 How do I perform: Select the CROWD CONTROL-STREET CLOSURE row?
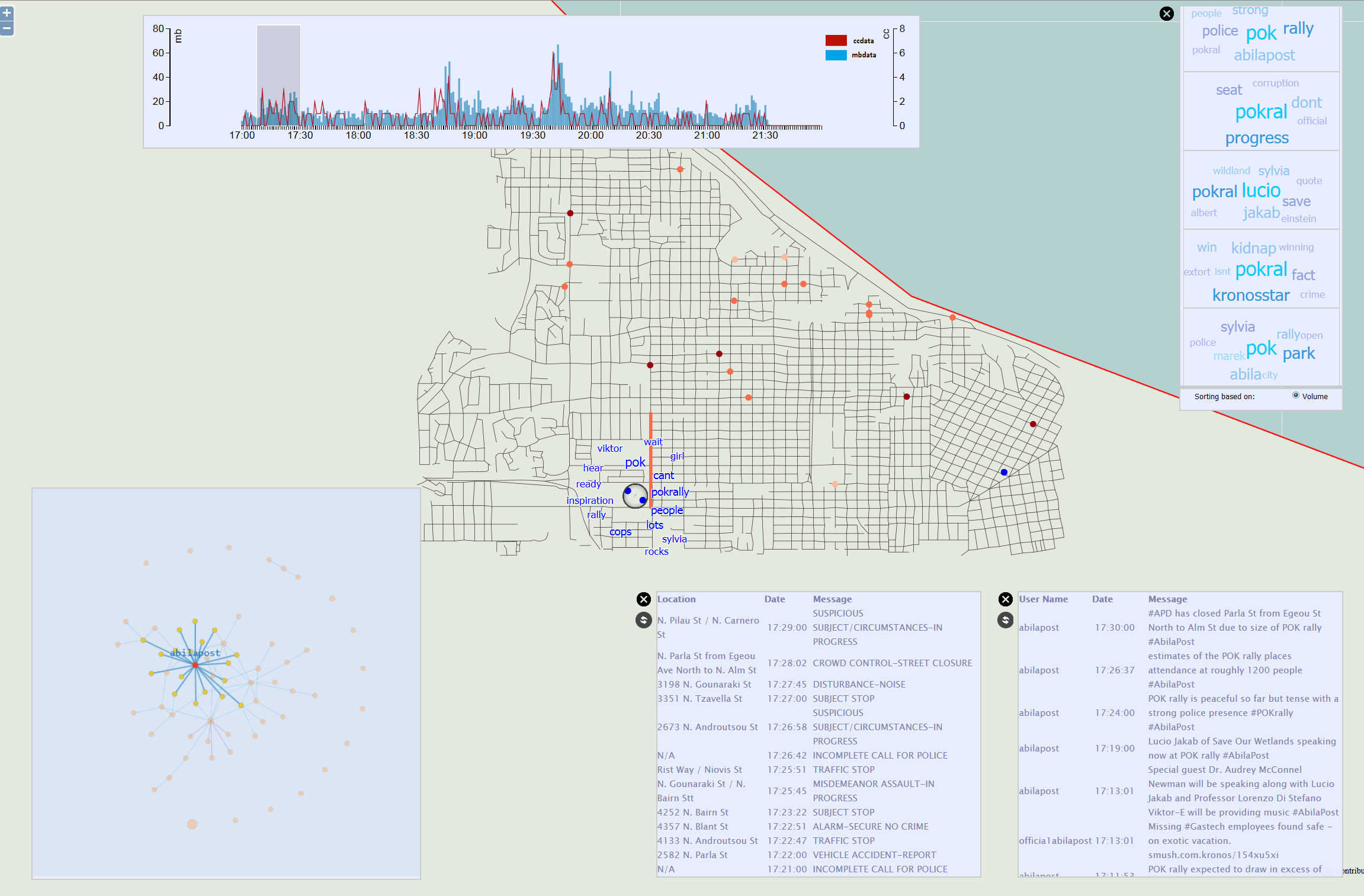click(x=818, y=663)
